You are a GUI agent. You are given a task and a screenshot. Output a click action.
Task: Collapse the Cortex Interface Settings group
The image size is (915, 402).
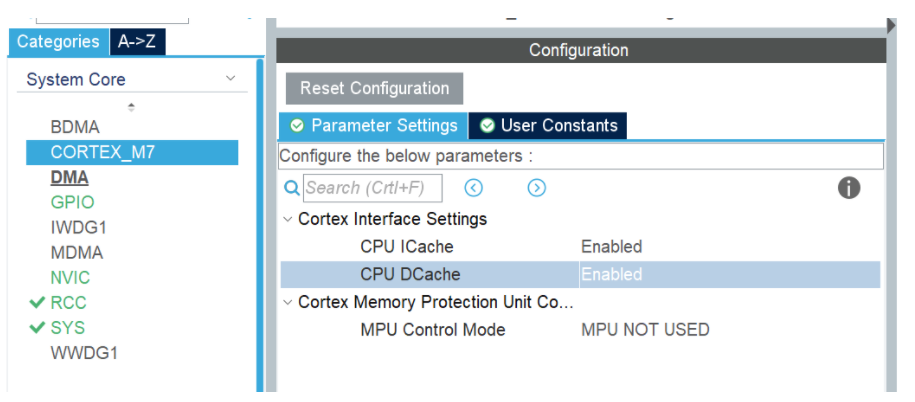pos(288,219)
